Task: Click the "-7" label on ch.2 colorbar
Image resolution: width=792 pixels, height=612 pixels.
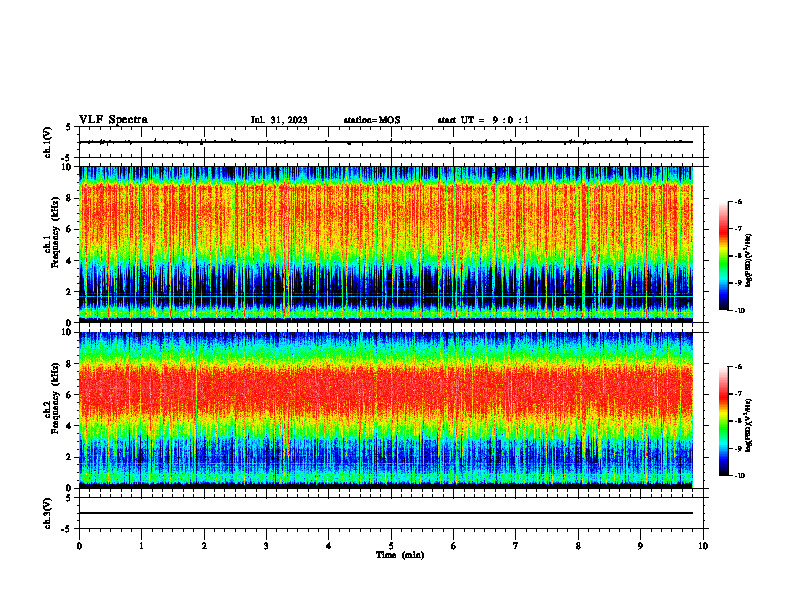Action: [739, 393]
